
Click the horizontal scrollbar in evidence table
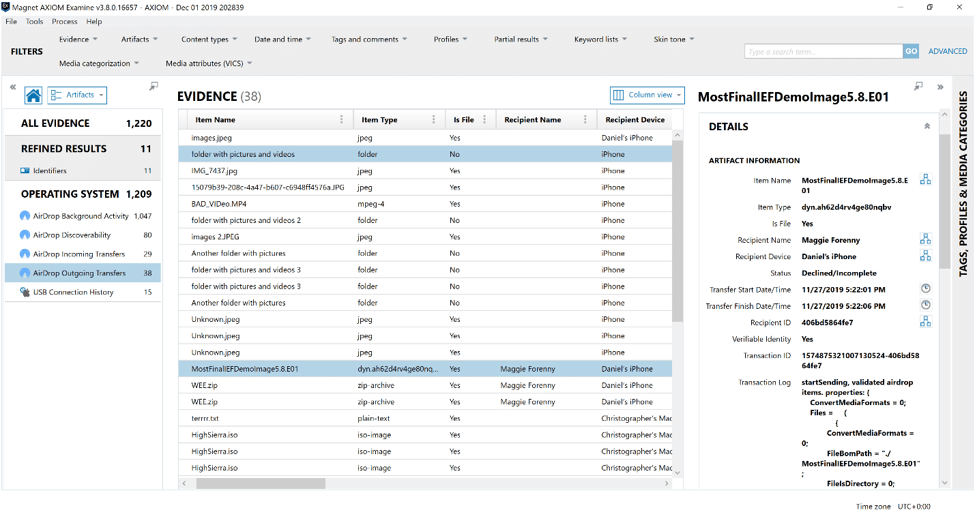tap(260, 484)
